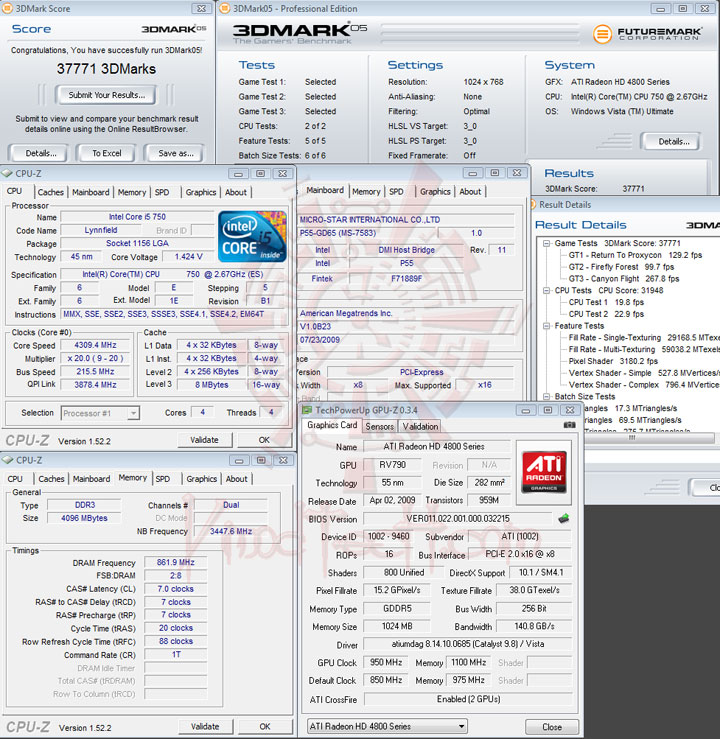Minimize the top CPU-Z CPU window
Viewport: 720px width, 739px height.
[x=238, y=173]
